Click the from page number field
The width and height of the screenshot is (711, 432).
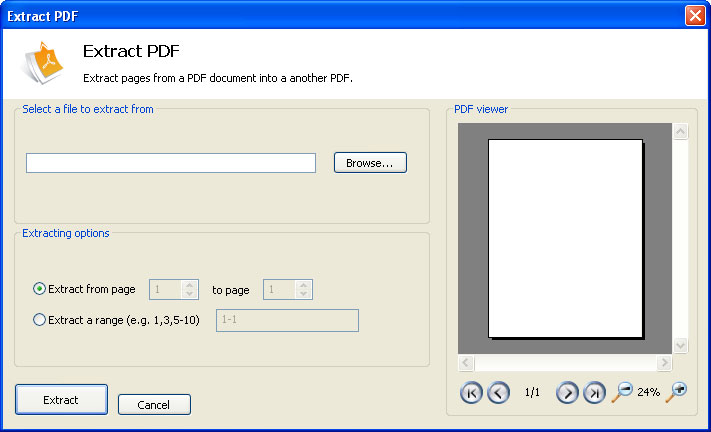point(166,289)
